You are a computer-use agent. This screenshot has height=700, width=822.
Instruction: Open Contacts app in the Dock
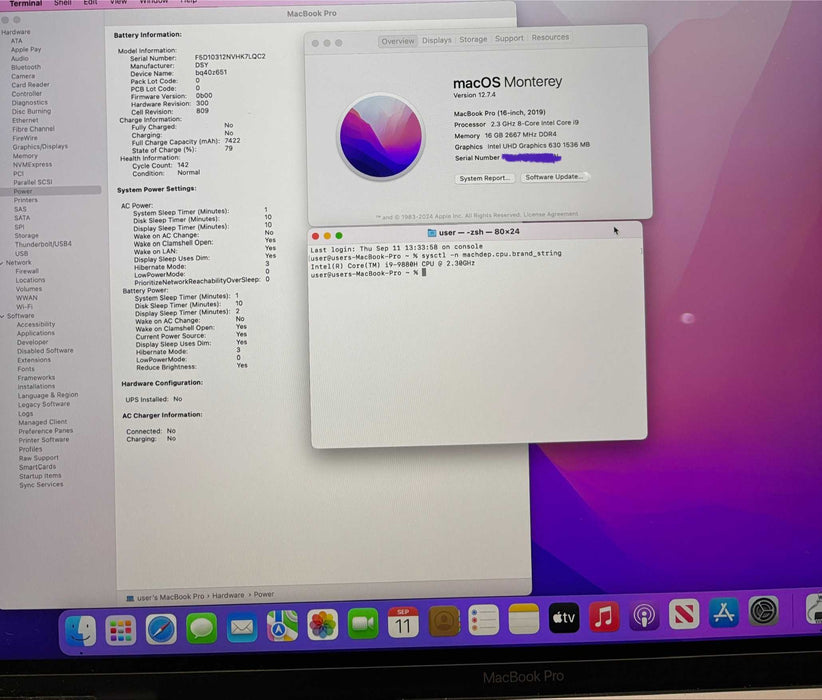click(x=444, y=621)
